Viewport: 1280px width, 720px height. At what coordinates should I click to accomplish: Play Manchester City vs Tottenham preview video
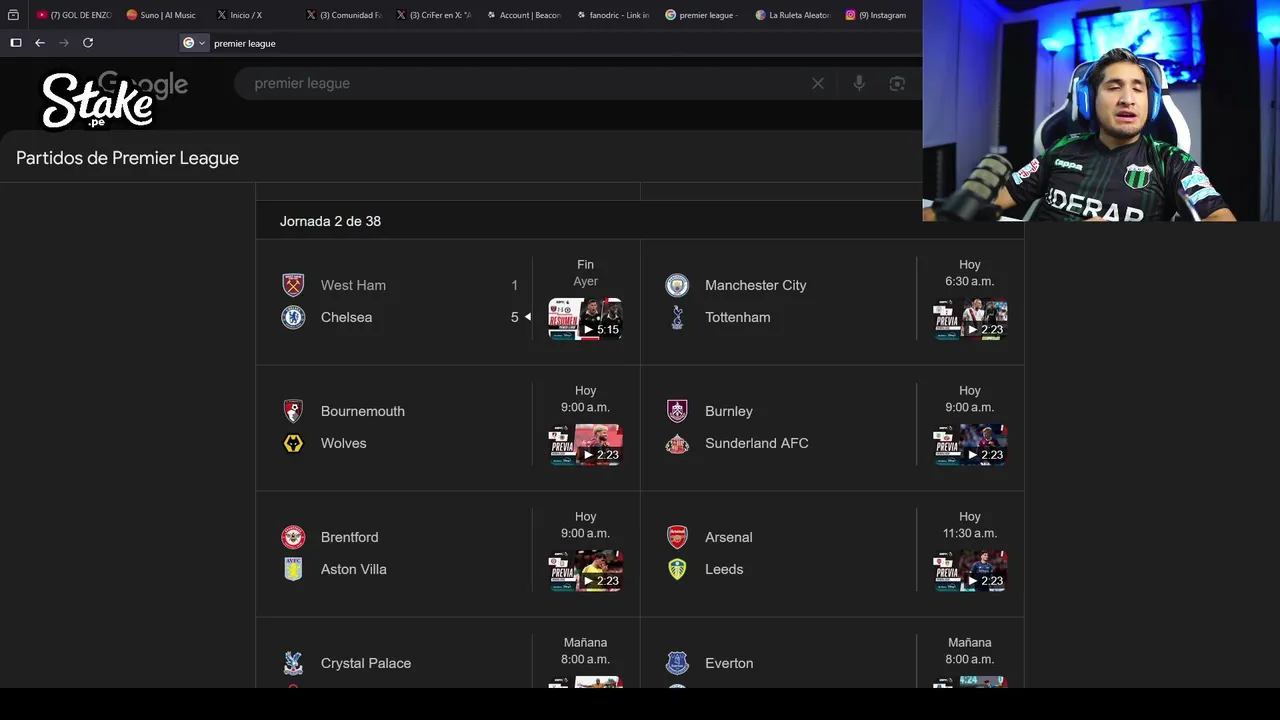coord(970,319)
